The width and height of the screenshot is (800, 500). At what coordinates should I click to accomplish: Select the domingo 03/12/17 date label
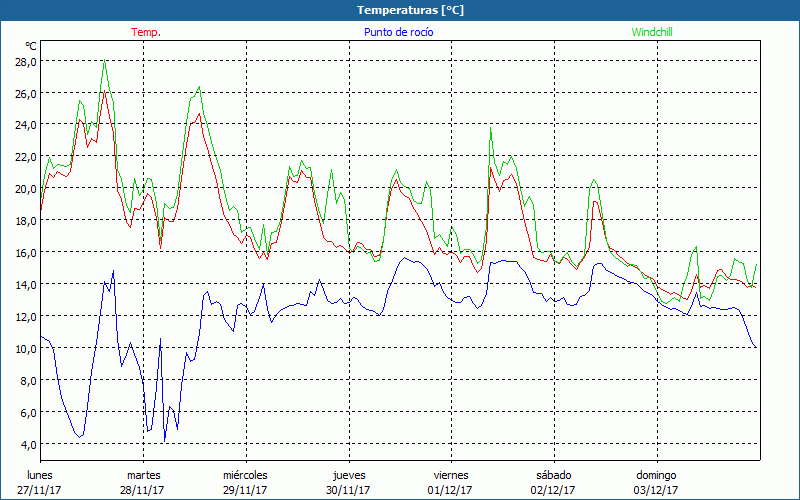click(x=657, y=482)
